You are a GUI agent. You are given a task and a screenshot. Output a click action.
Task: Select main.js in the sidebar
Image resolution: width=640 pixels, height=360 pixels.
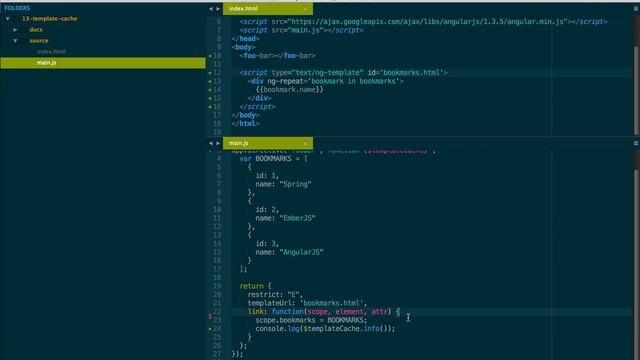point(103,63)
